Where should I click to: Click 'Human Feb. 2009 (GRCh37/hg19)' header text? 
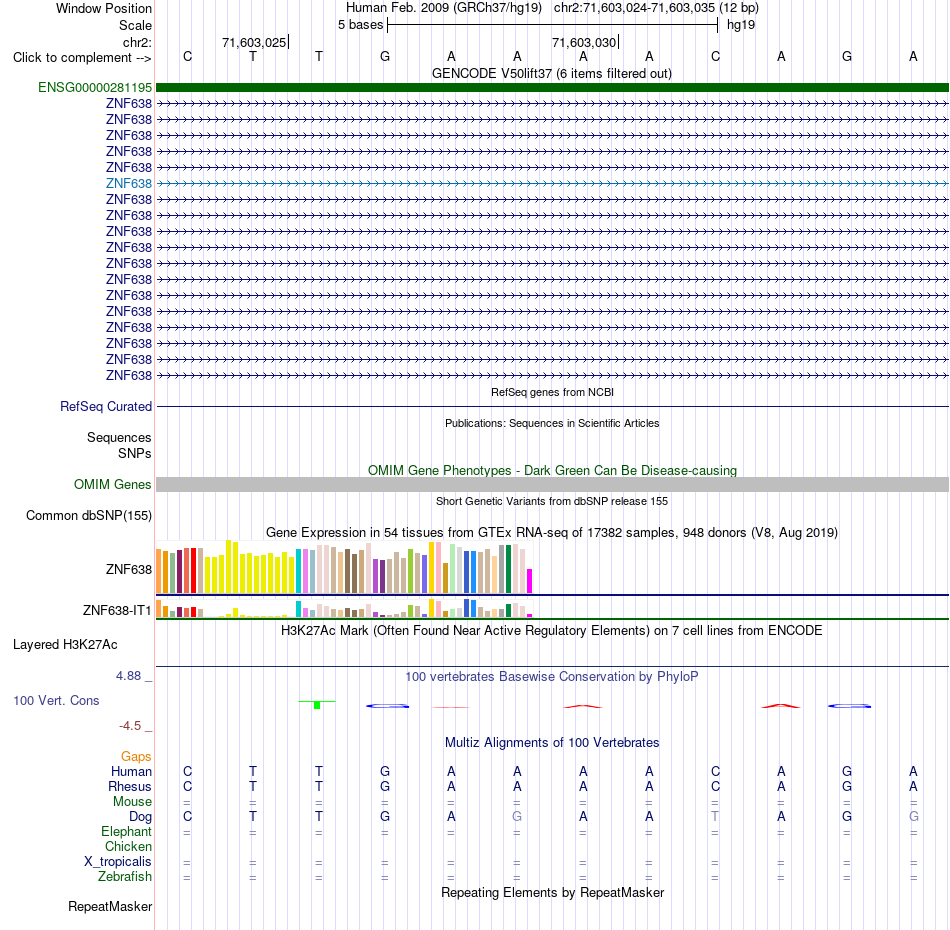click(x=443, y=8)
